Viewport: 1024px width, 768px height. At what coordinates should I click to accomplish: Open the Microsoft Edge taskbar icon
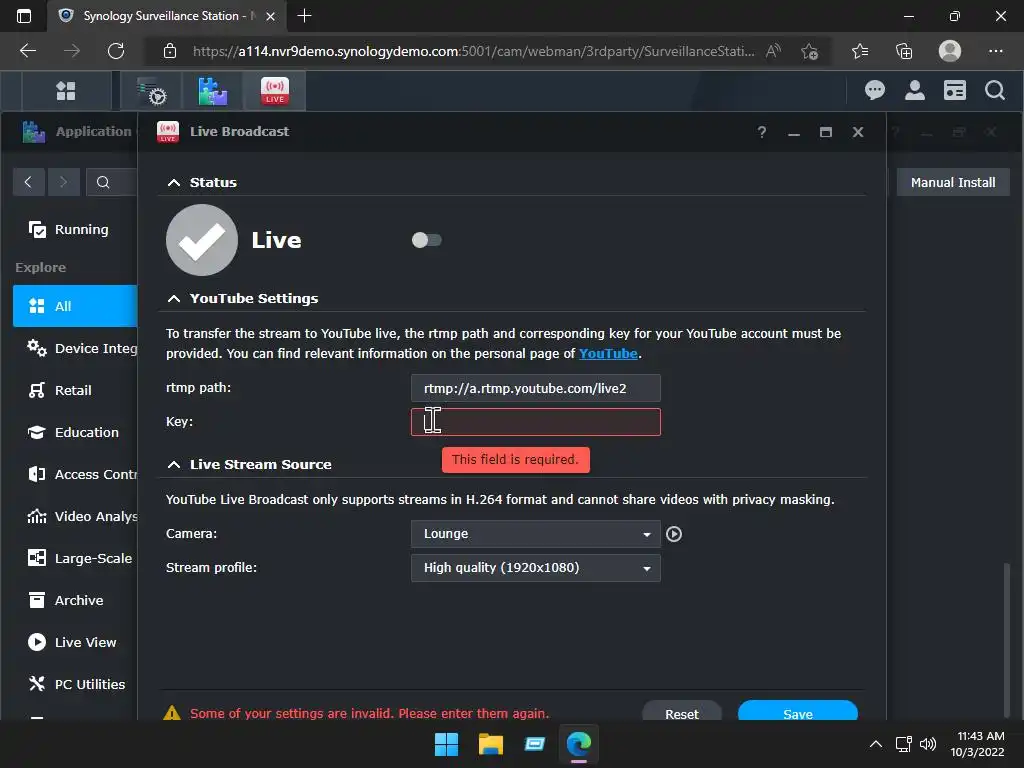point(579,744)
